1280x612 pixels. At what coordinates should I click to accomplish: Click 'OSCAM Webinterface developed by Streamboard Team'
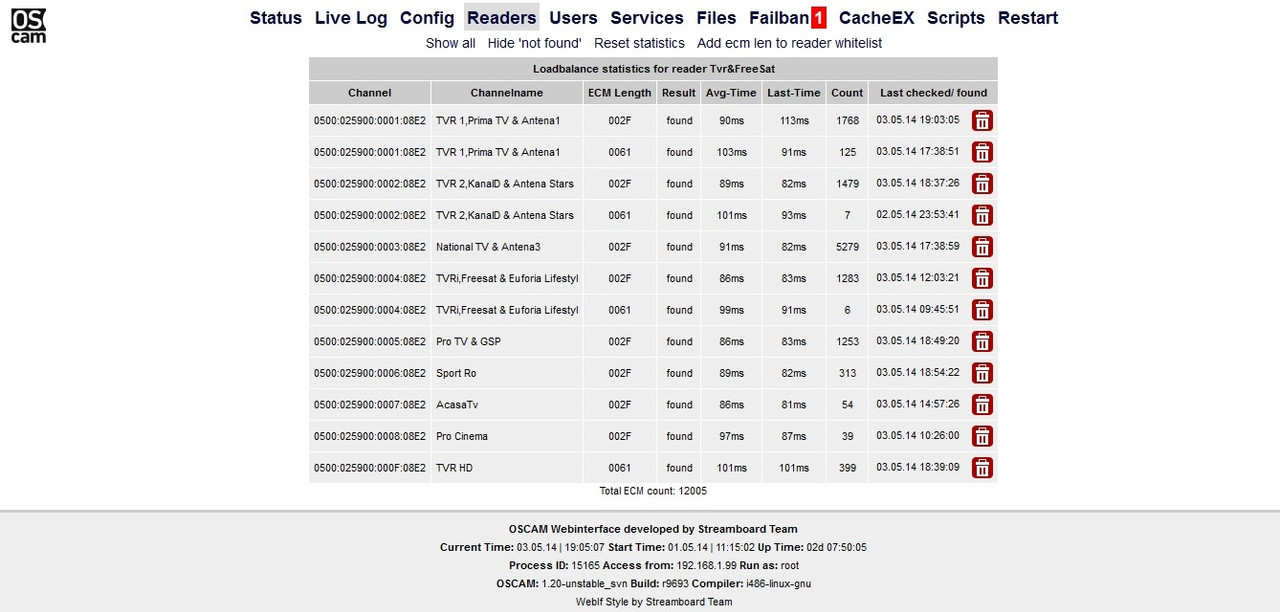(653, 529)
